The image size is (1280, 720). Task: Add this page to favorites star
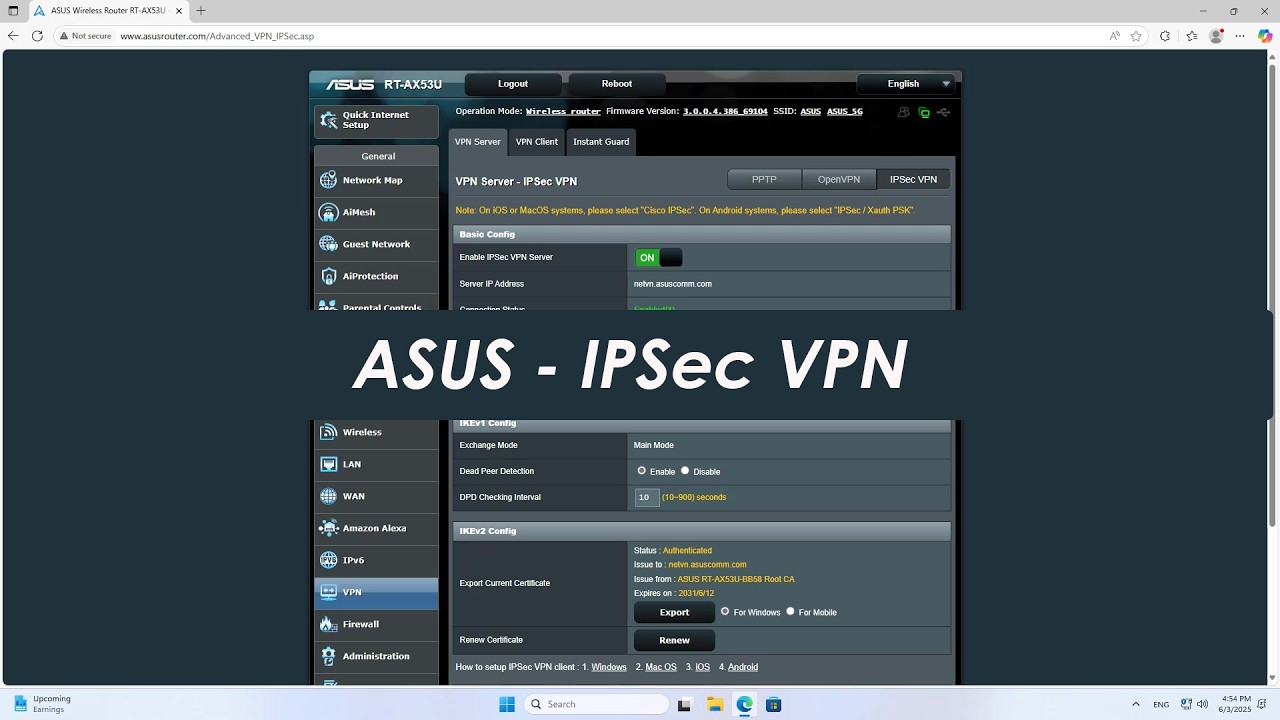click(x=1136, y=36)
